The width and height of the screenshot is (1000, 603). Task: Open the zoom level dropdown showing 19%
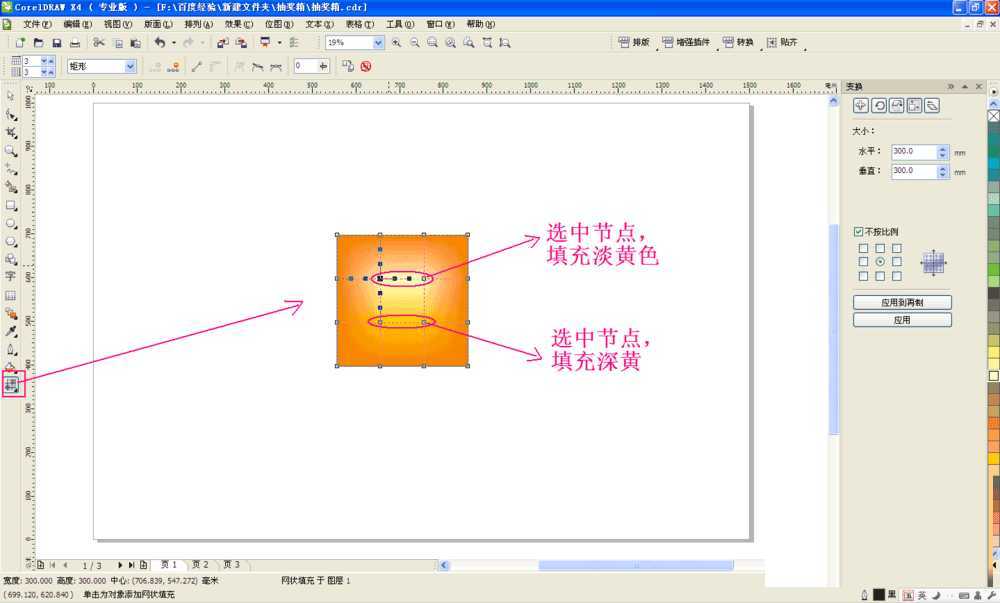[378, 43]
